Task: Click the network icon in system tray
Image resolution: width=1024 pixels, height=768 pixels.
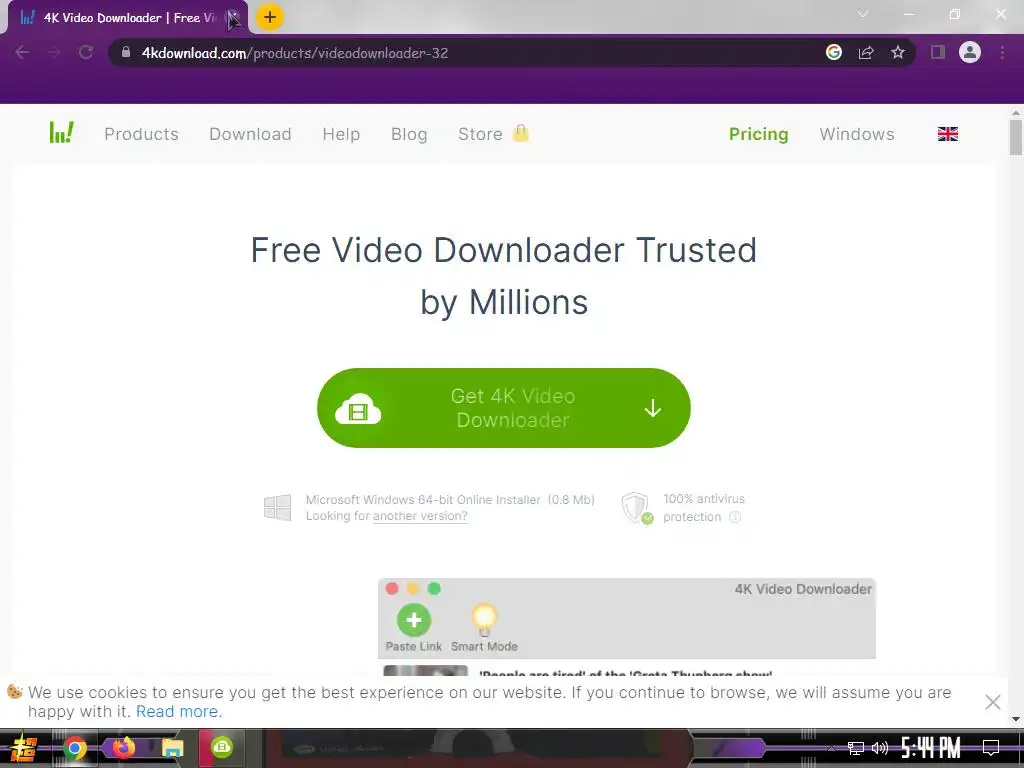Action: click(856, 748)
